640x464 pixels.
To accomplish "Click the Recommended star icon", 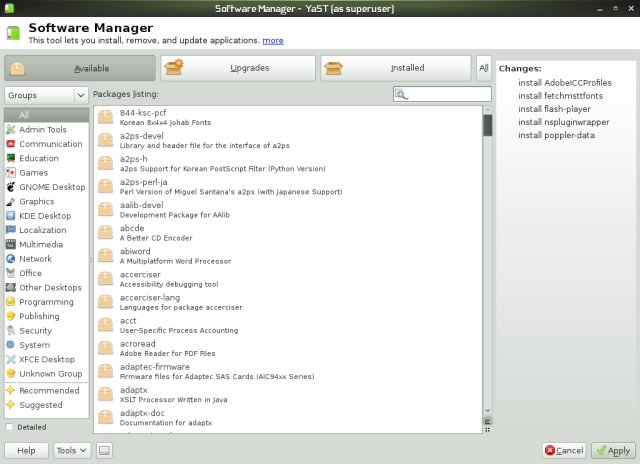I will [x=11, y=391].
